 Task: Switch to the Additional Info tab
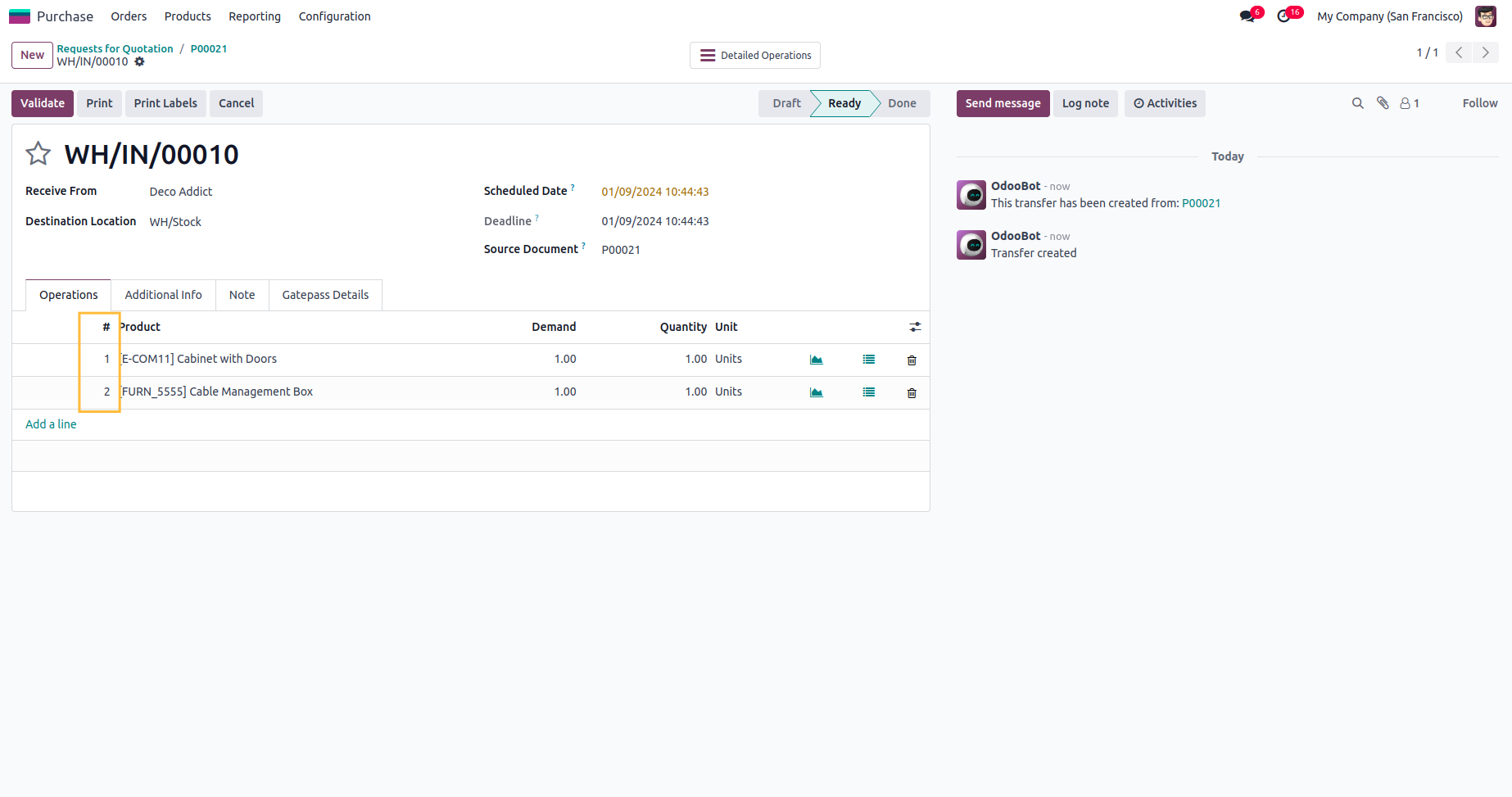(163, 295)
